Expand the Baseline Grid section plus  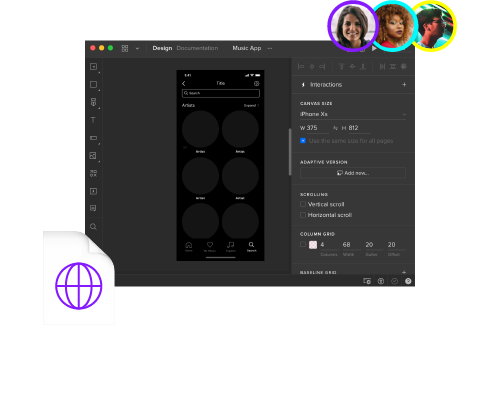pyautogui.click(x=404, y=272)
